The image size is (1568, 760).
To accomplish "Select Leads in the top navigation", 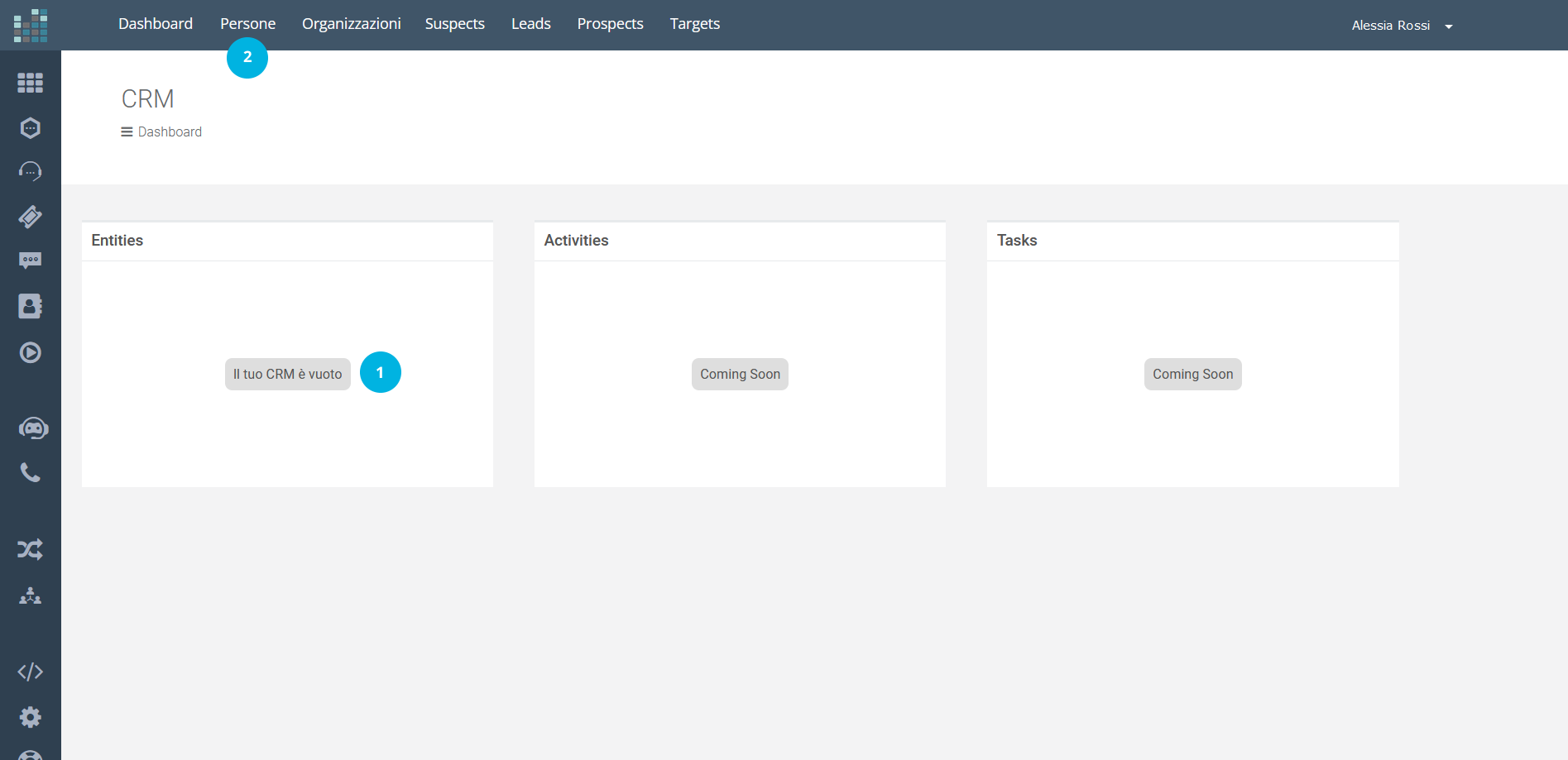I will tap(531, 24).
